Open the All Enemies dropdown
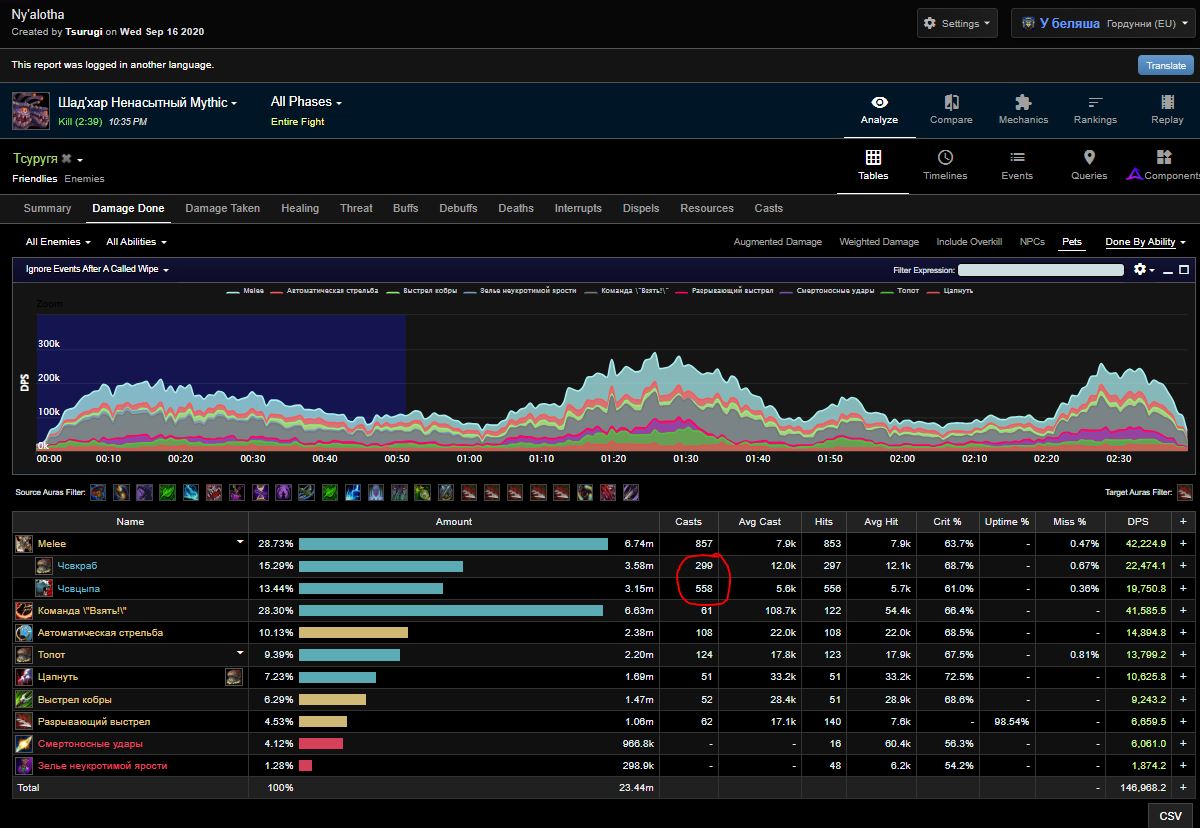The width and height of the screenshot is (1200, 828). point(58,242)
